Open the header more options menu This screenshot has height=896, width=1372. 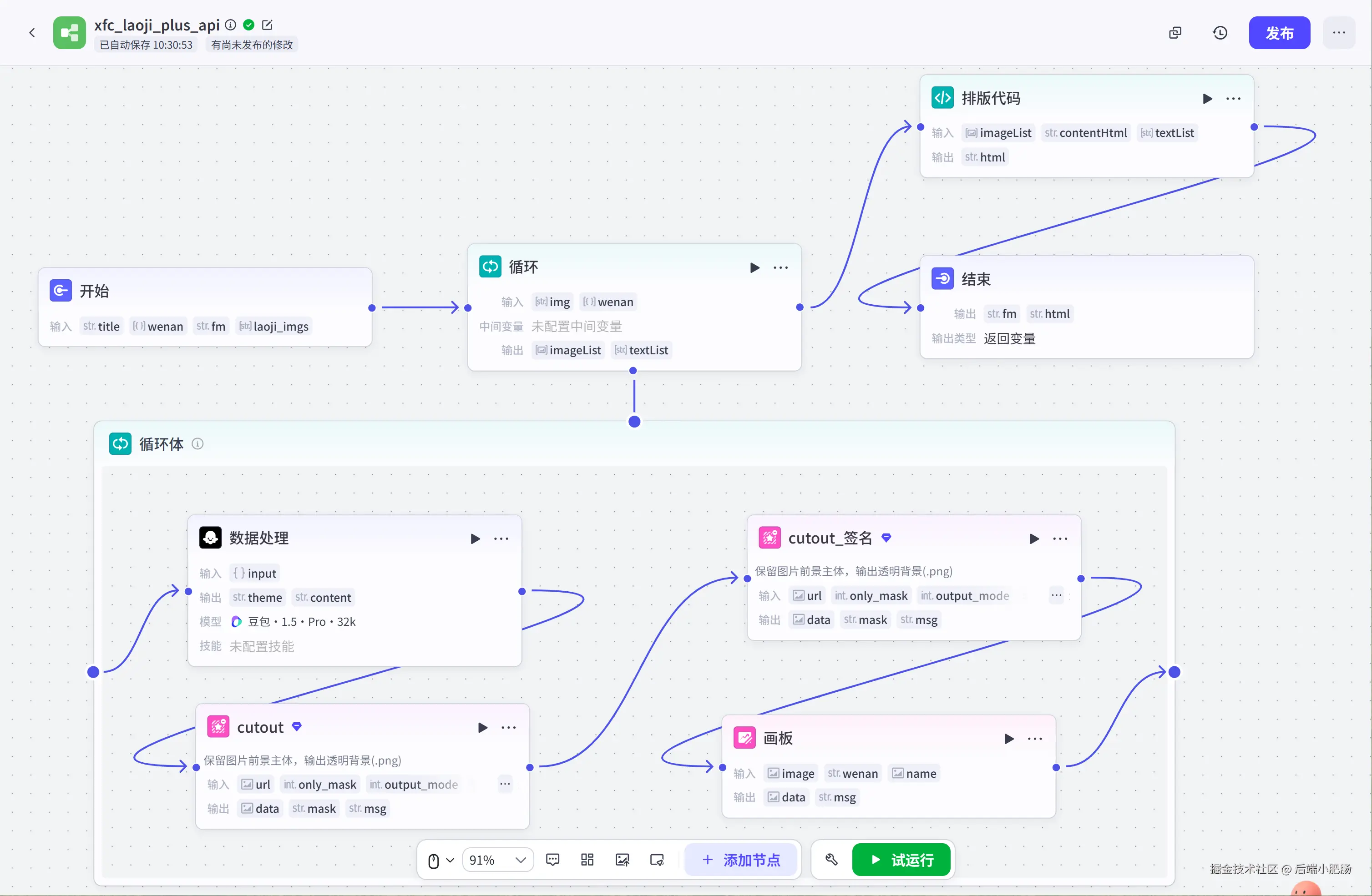pos(1339,33)
